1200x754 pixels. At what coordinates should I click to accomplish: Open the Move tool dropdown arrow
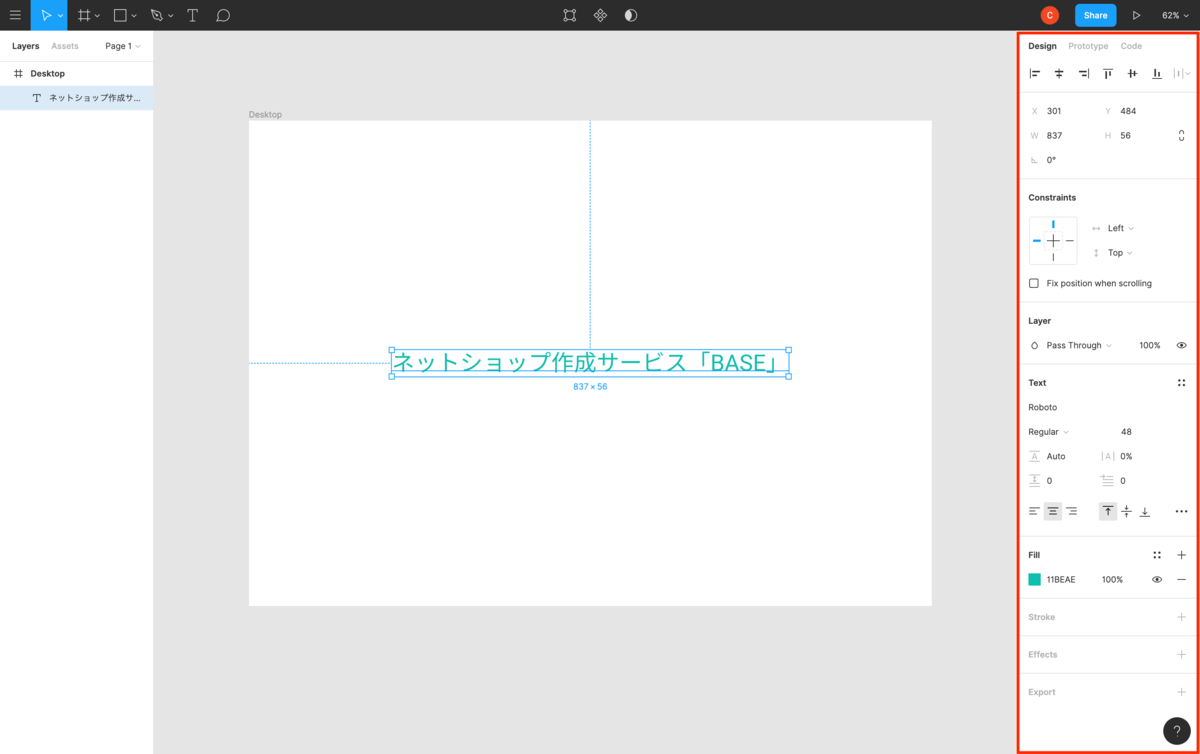coord(61,16)
